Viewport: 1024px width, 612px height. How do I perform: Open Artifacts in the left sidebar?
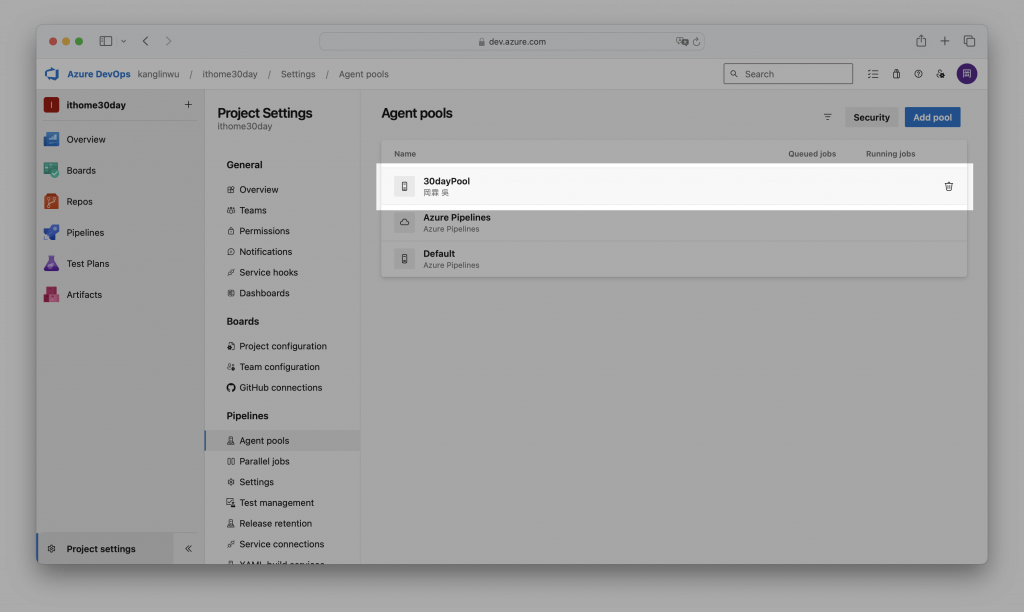tap(84, 295)
